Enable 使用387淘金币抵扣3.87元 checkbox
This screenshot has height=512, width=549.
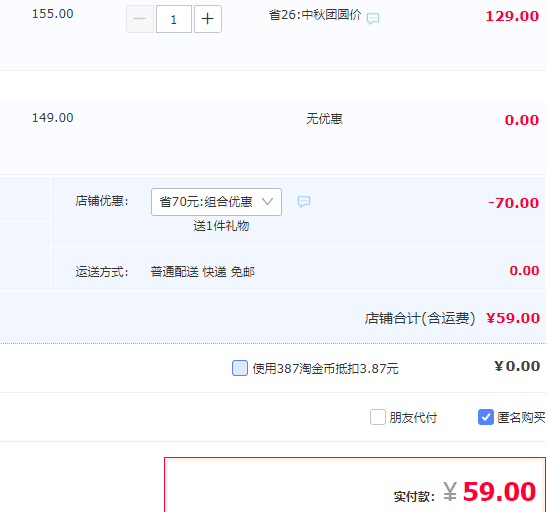point(240,368)
